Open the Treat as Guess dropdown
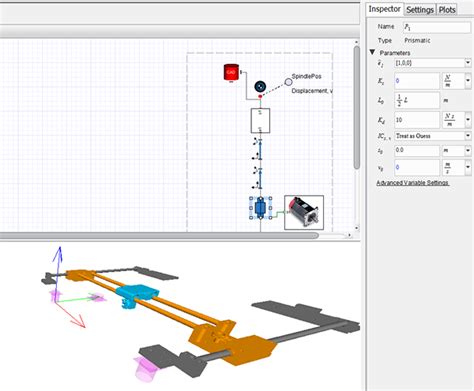 click(468, 136)
